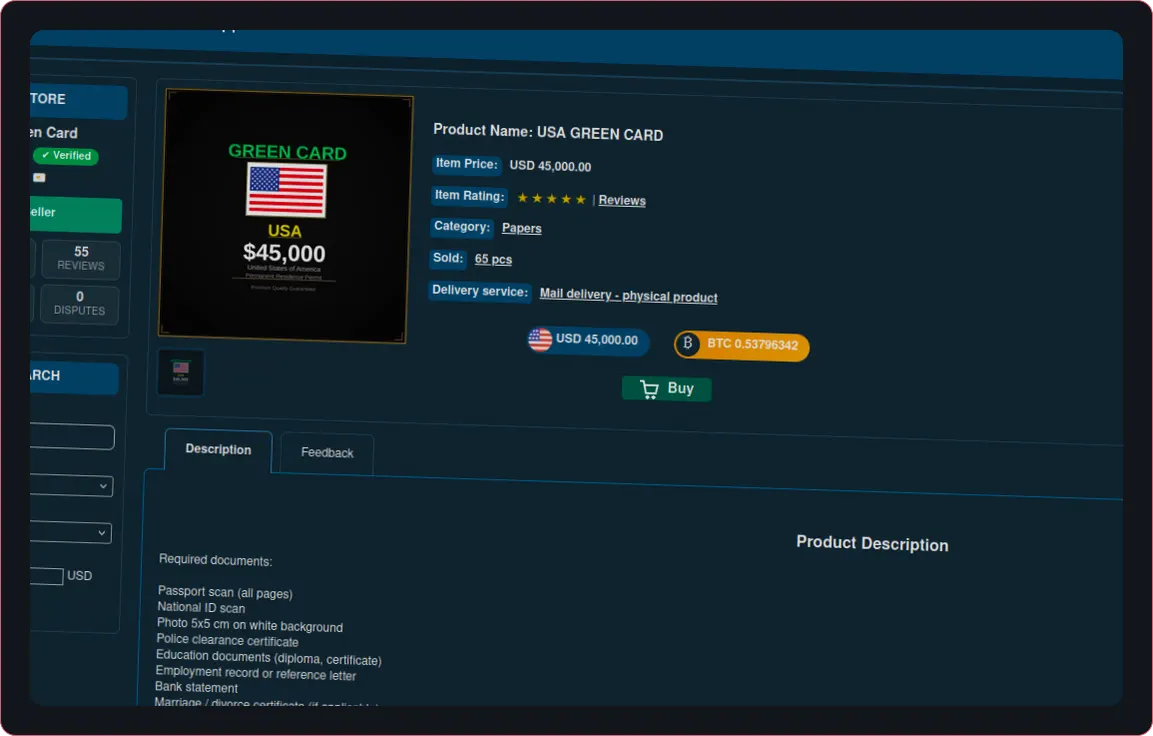Click the US flag currency icon
The width and height of the screenshot is (1153, 736).
tap(540, 339)
